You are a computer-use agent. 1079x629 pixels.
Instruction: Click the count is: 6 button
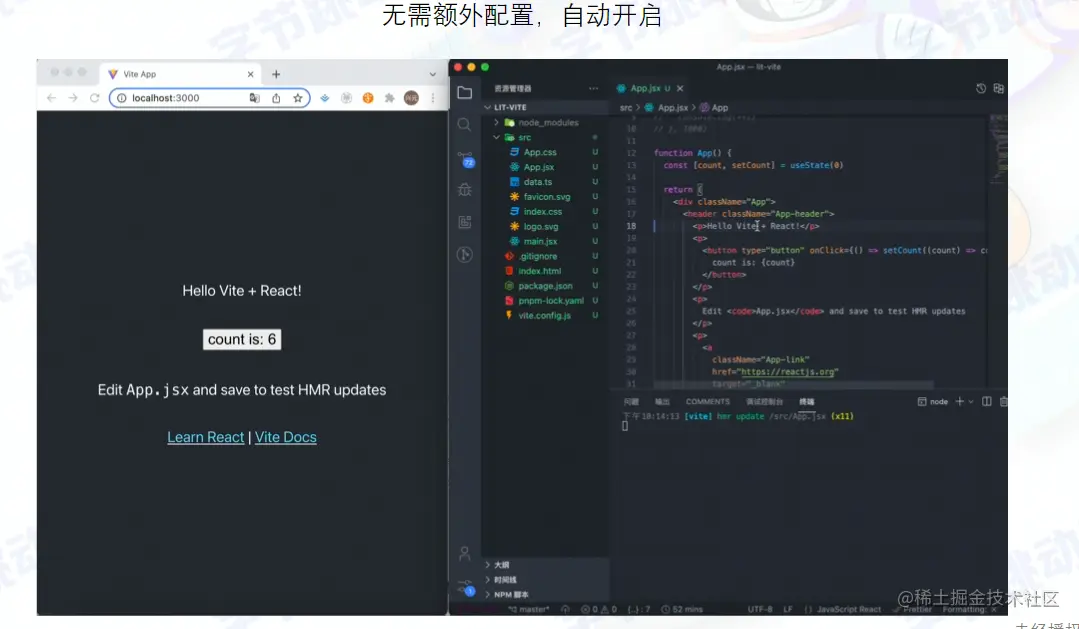[x=242, y=339]
